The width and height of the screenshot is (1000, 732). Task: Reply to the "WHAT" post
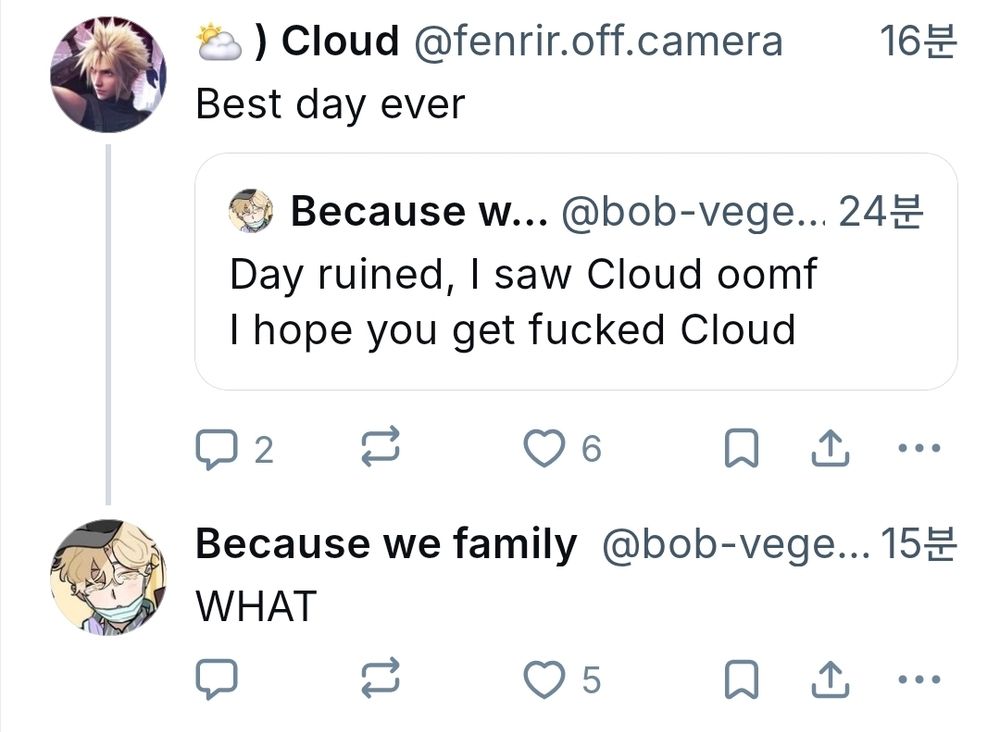tap(214, 681)
